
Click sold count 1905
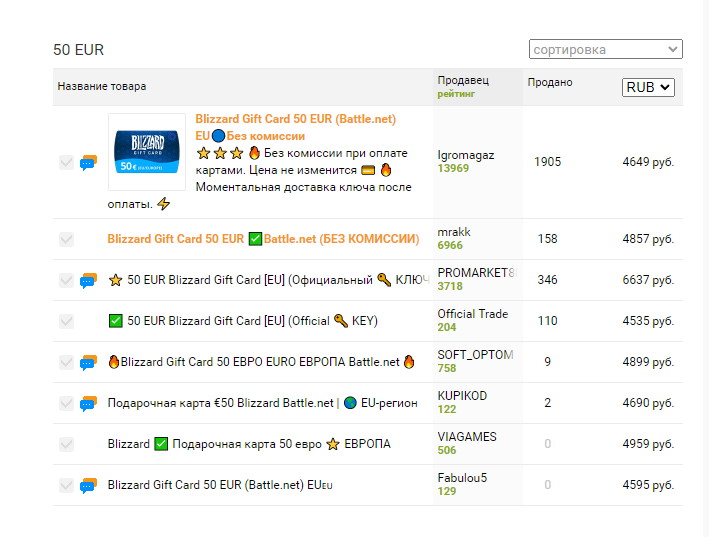[548, 162]
